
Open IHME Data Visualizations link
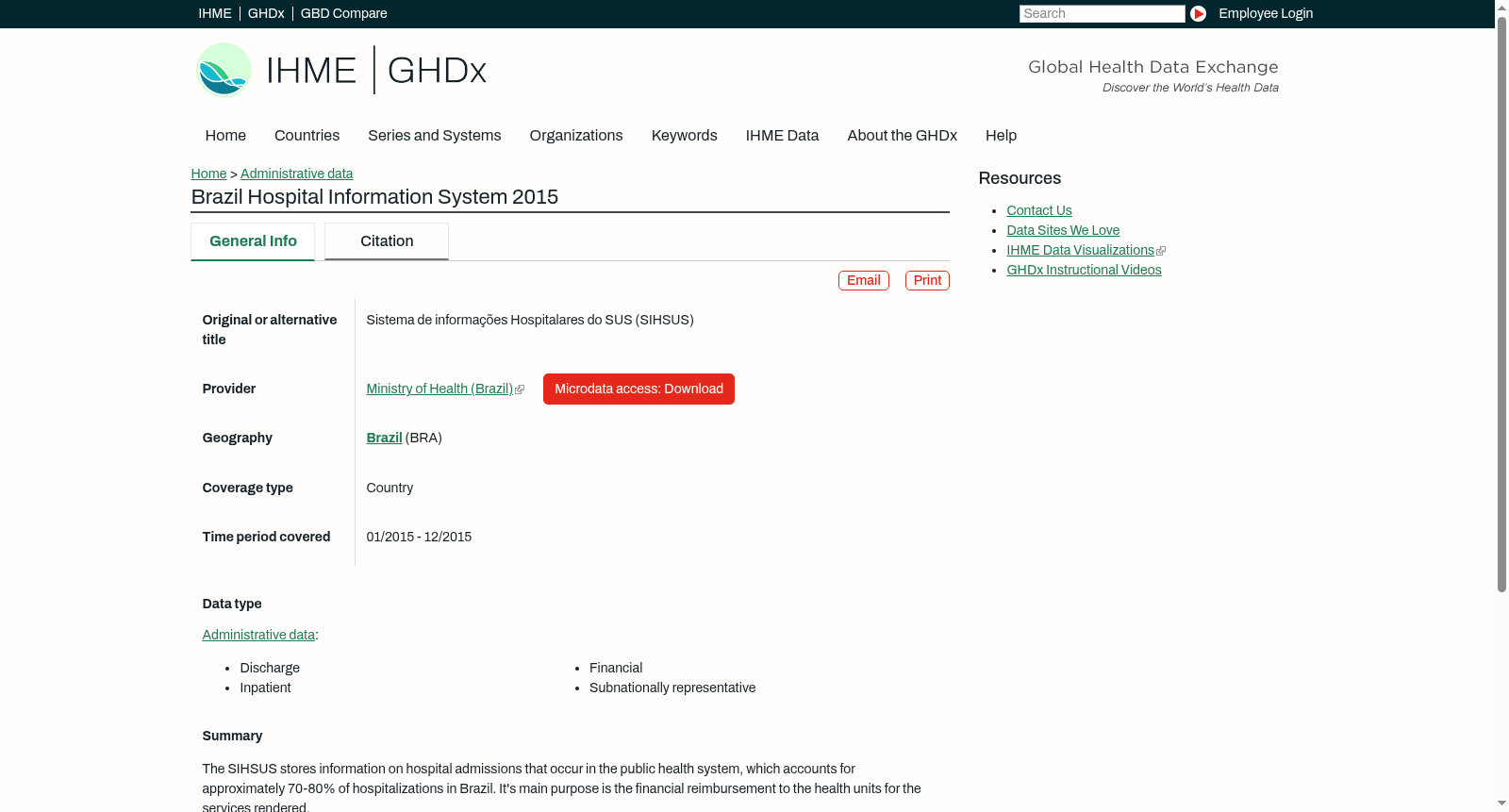(1080, 250)
